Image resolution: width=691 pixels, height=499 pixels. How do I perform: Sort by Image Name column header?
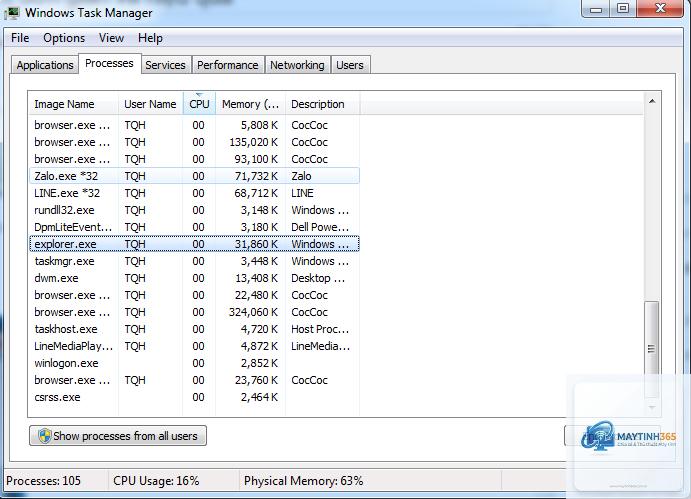73,104
